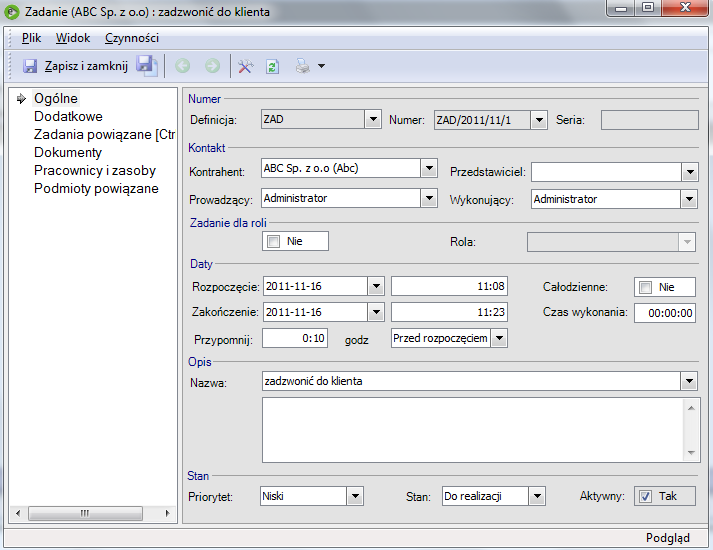713x550 pixels.
Task: Select Dodatkowe section
Action: coord(68,116)
